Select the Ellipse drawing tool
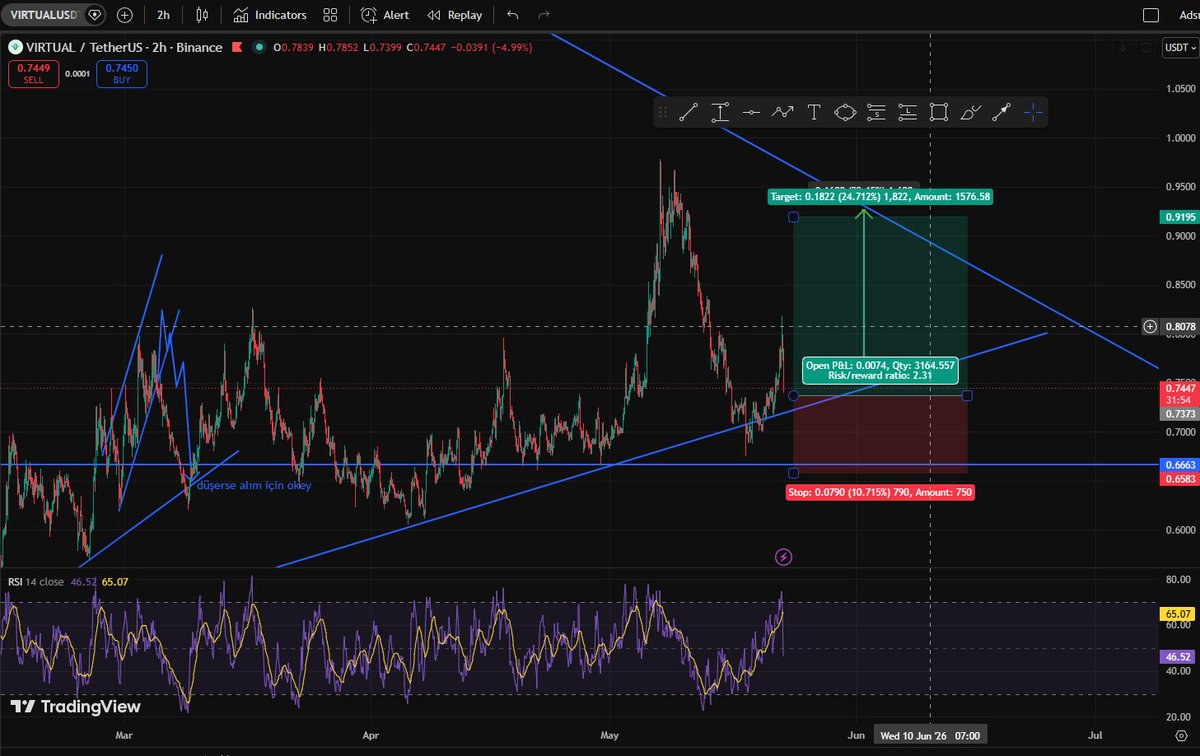This screenshot has height=756, width=1200. point(845,113)
